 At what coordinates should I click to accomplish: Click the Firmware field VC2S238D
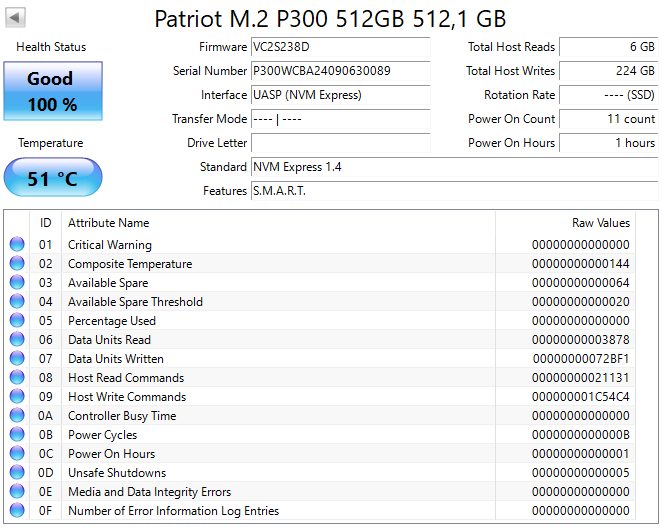click(x=341, y=47)
